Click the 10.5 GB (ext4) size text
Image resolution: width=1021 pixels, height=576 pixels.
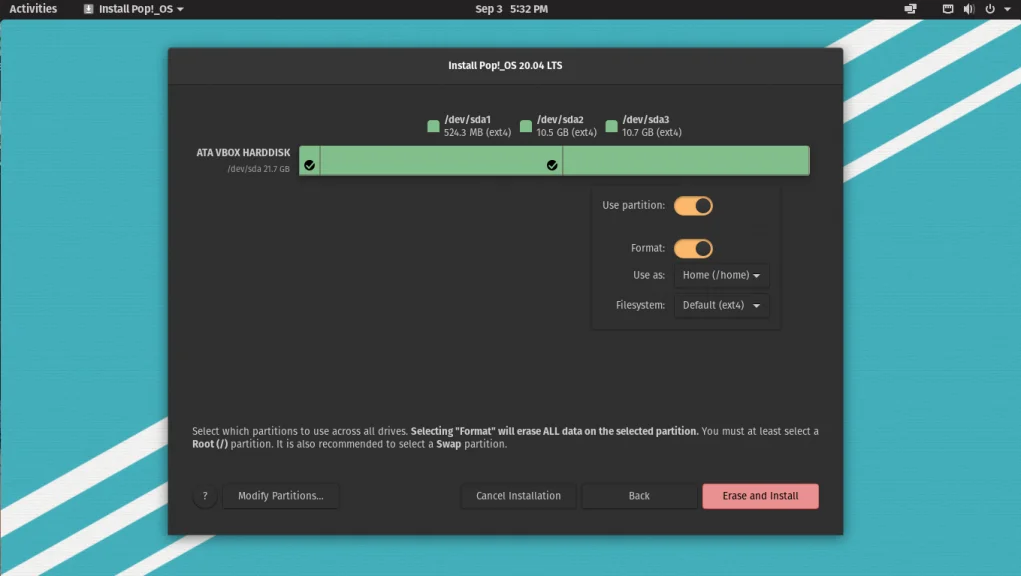(566, 133)
